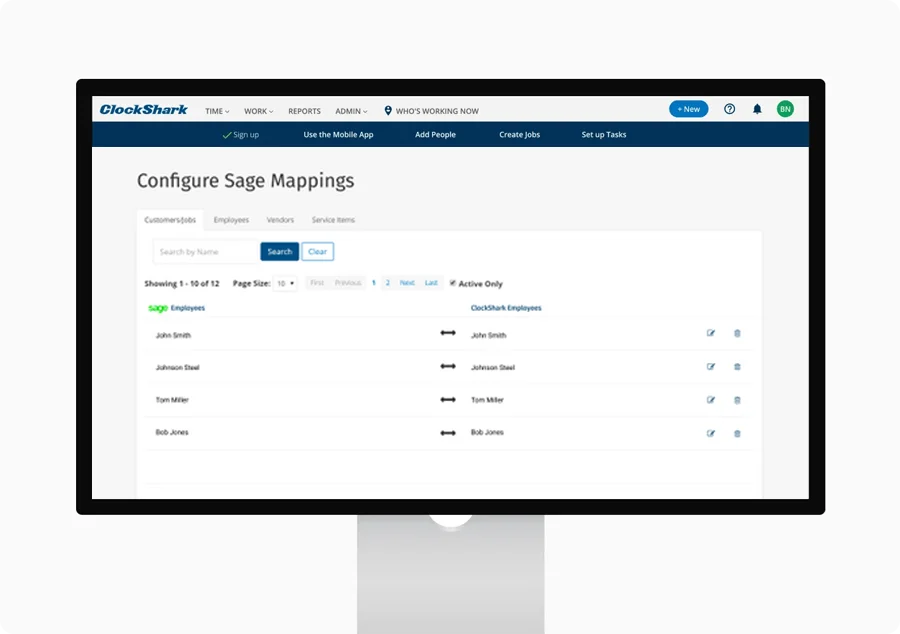The image size is (900, 634).
Task: Click the location pin icon in the top navigation
Action: (x=388, y=111)
